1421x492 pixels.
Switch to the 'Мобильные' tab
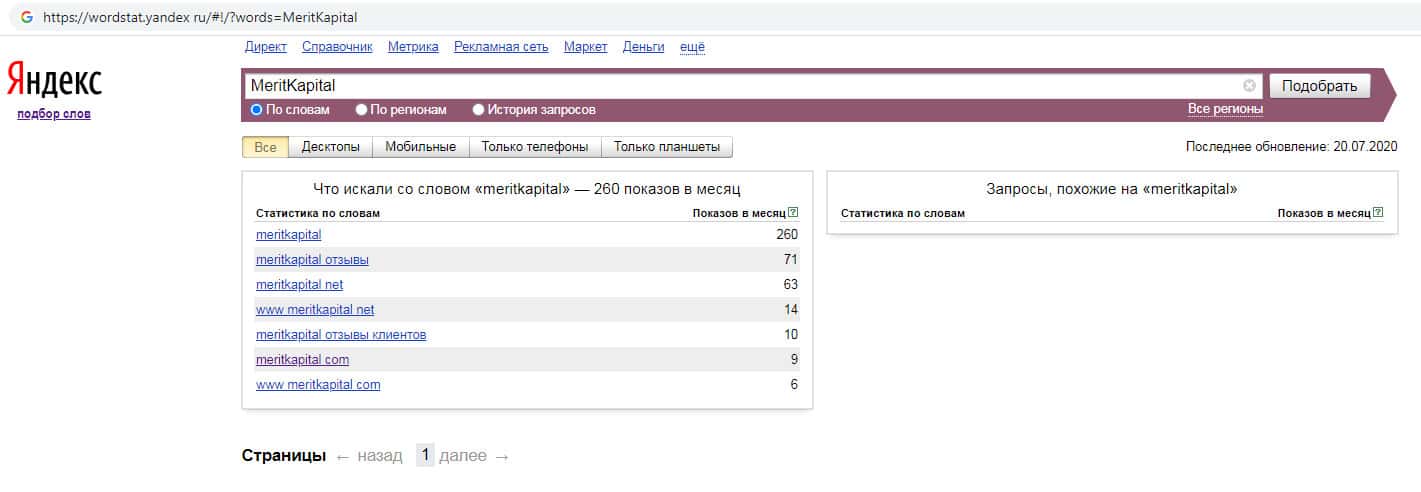point(420,147)
